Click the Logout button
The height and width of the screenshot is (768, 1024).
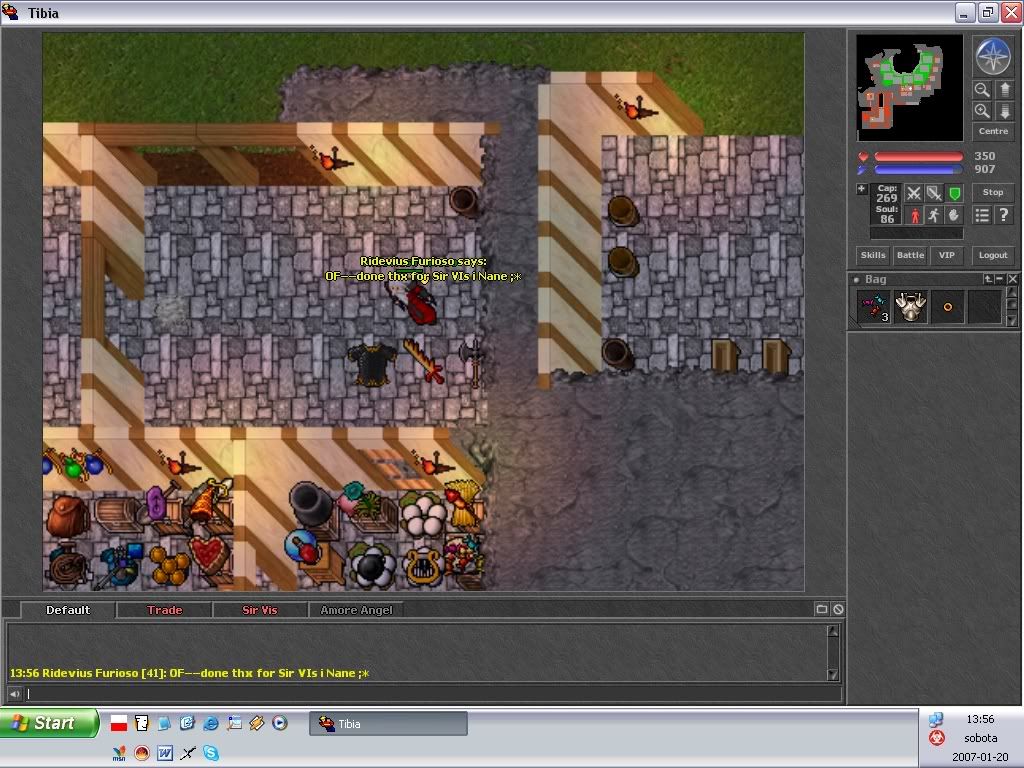pos(993,255)
